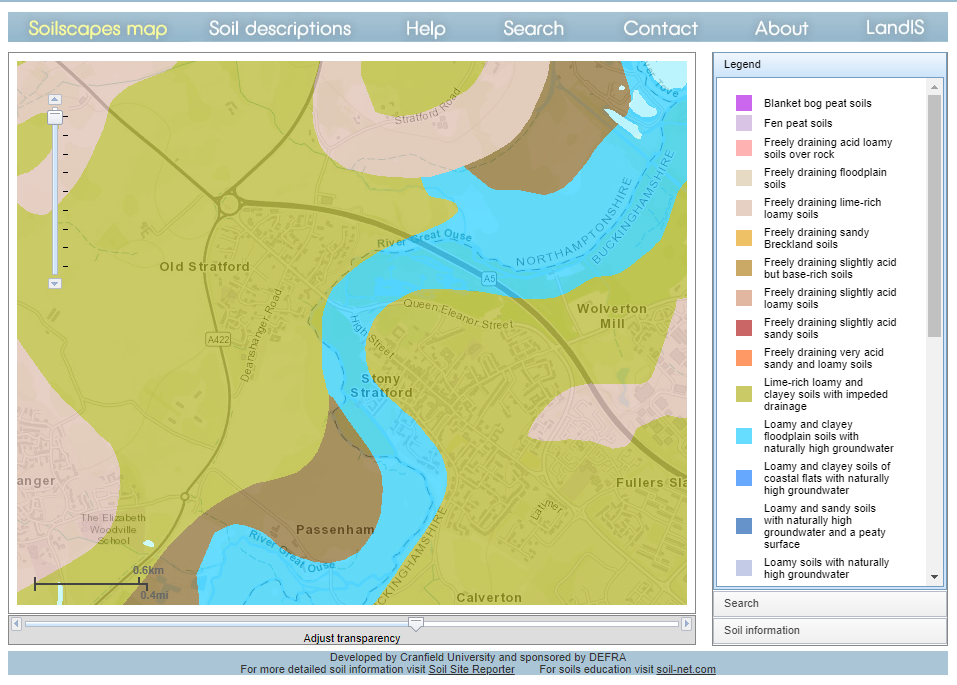Click the Blanket bog peat soils swatch
The image size is (957, 685).
(x=744, y=103)
